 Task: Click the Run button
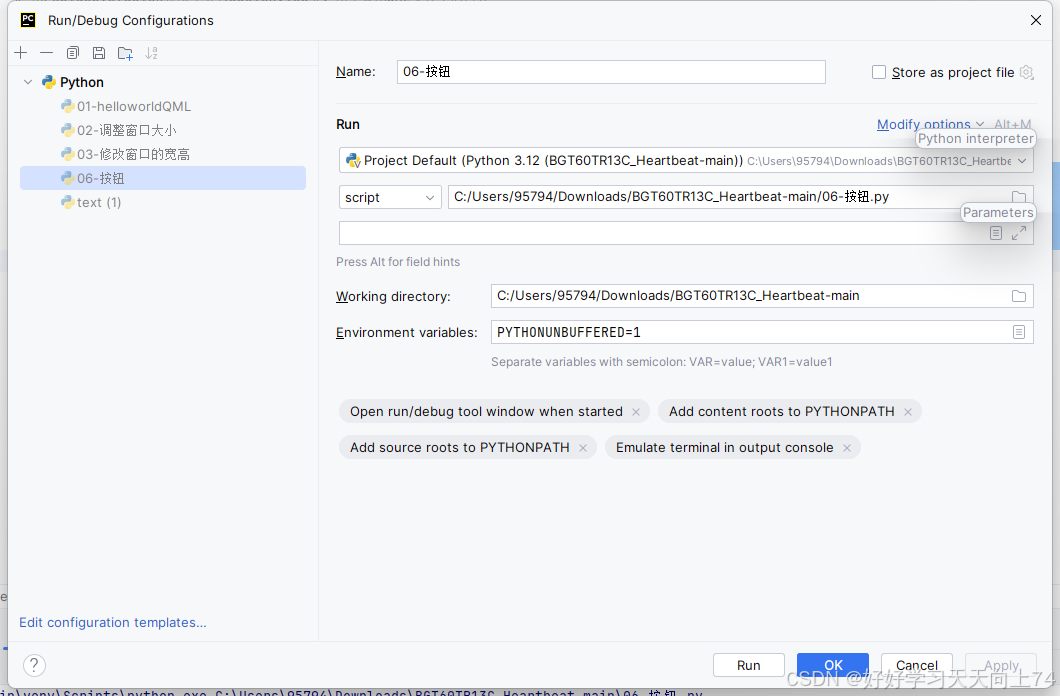[x=748, y=664]
